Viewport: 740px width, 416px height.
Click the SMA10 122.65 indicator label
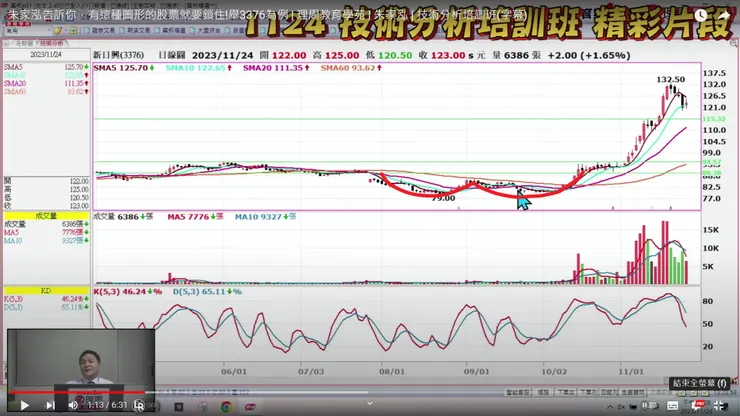click(x=199, y=68)
